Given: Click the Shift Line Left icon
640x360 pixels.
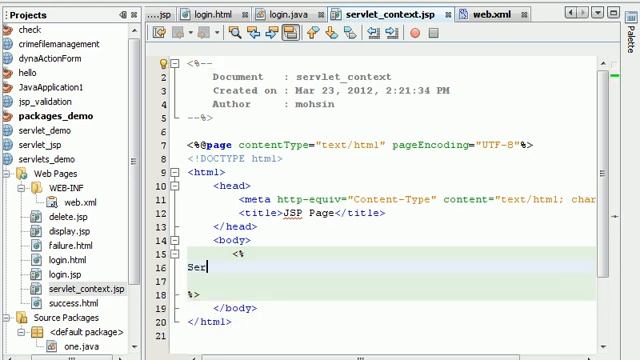Looking at the screenshot, I should click(373, 33).
